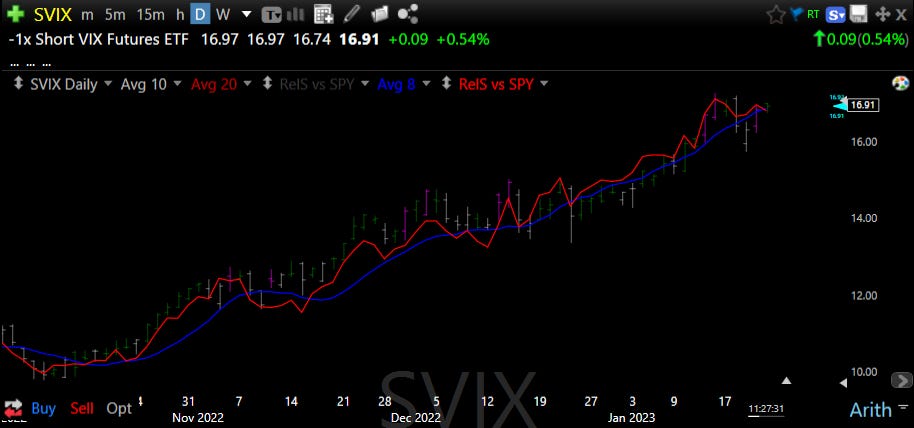Click the Opt options button
This screenshot has height=428, width=914.
pos(119,409)
